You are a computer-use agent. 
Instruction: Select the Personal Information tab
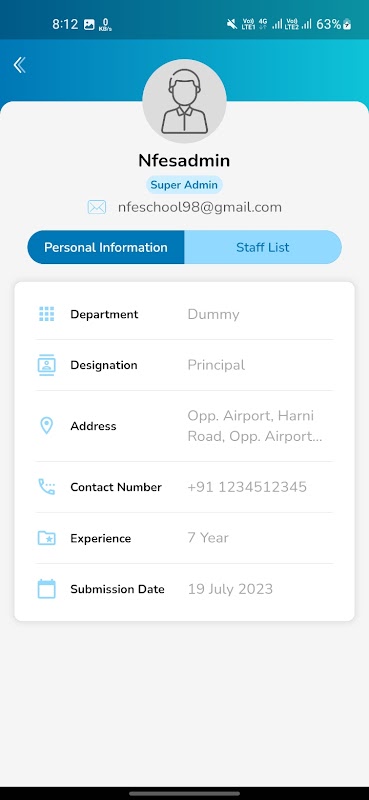(x=106, y=247)
